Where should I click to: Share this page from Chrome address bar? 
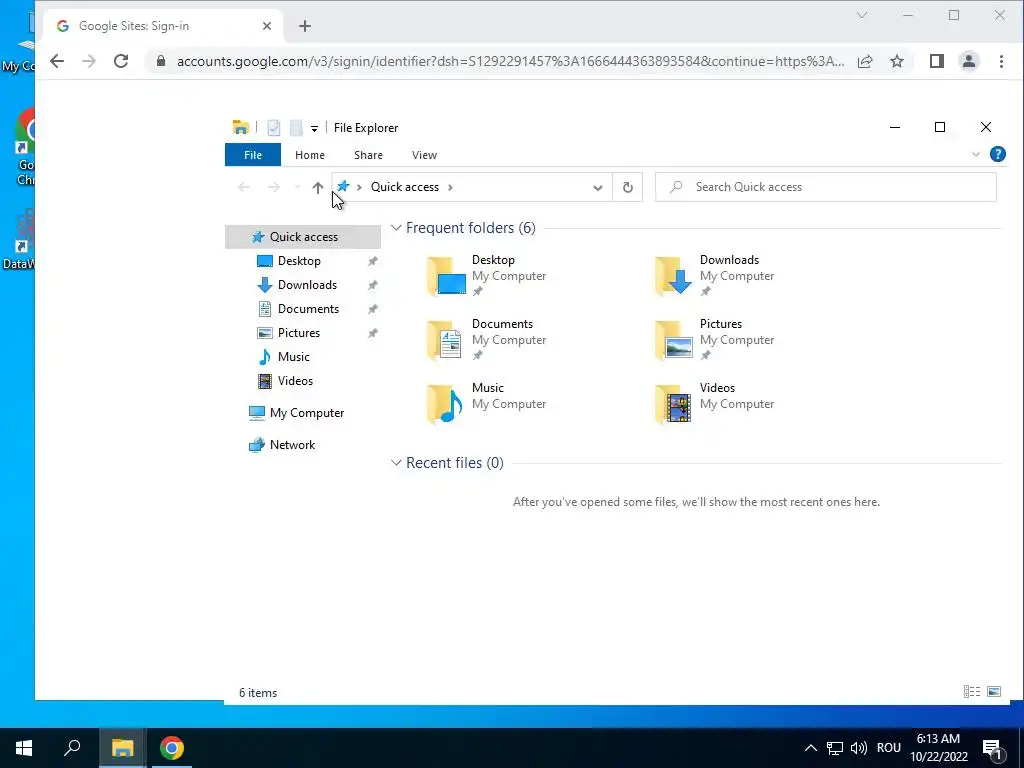coord(865,61)
